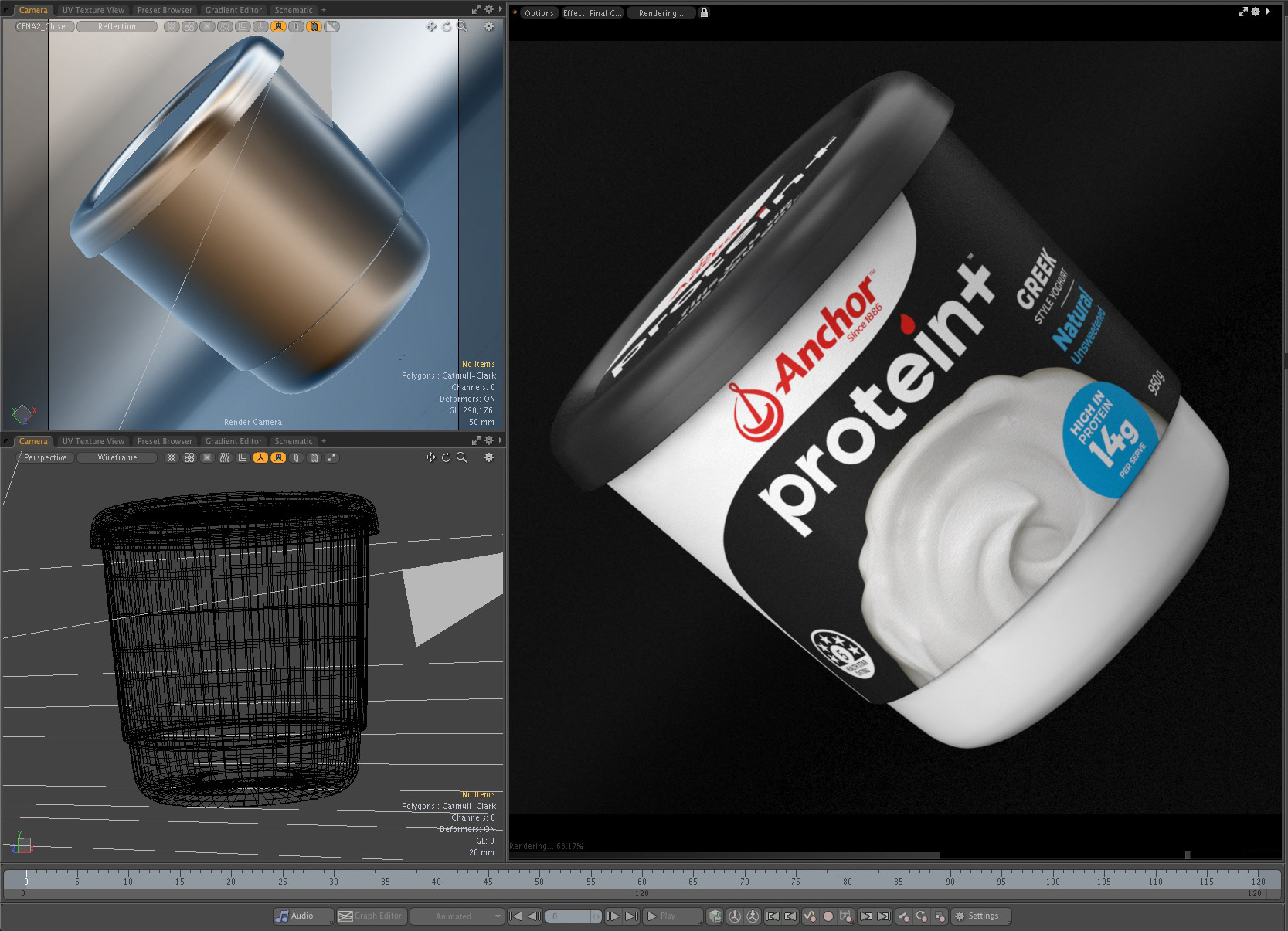
Task: Click Play button in timeline controls
Action: [673, 916]
